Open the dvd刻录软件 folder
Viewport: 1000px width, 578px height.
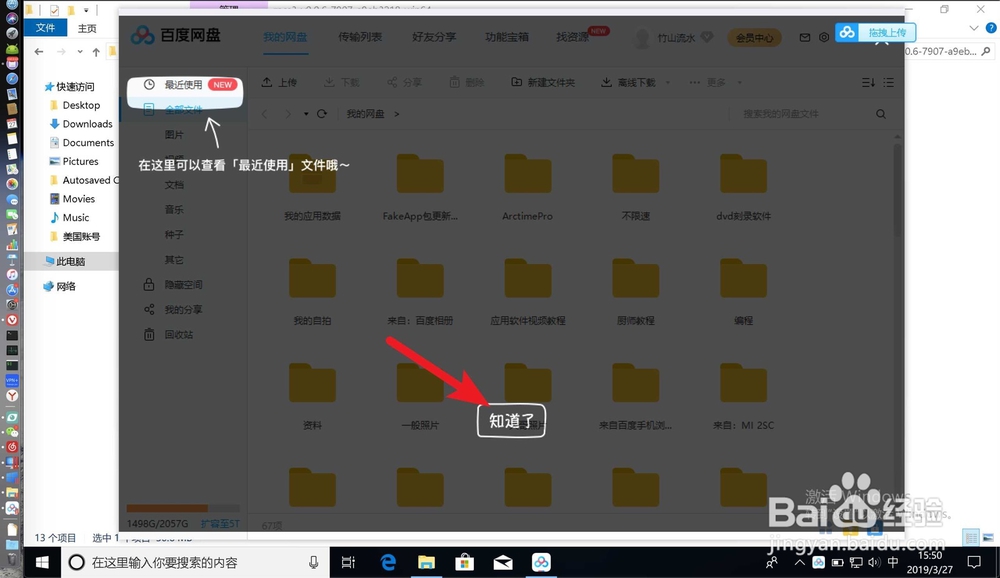point(743,187)
